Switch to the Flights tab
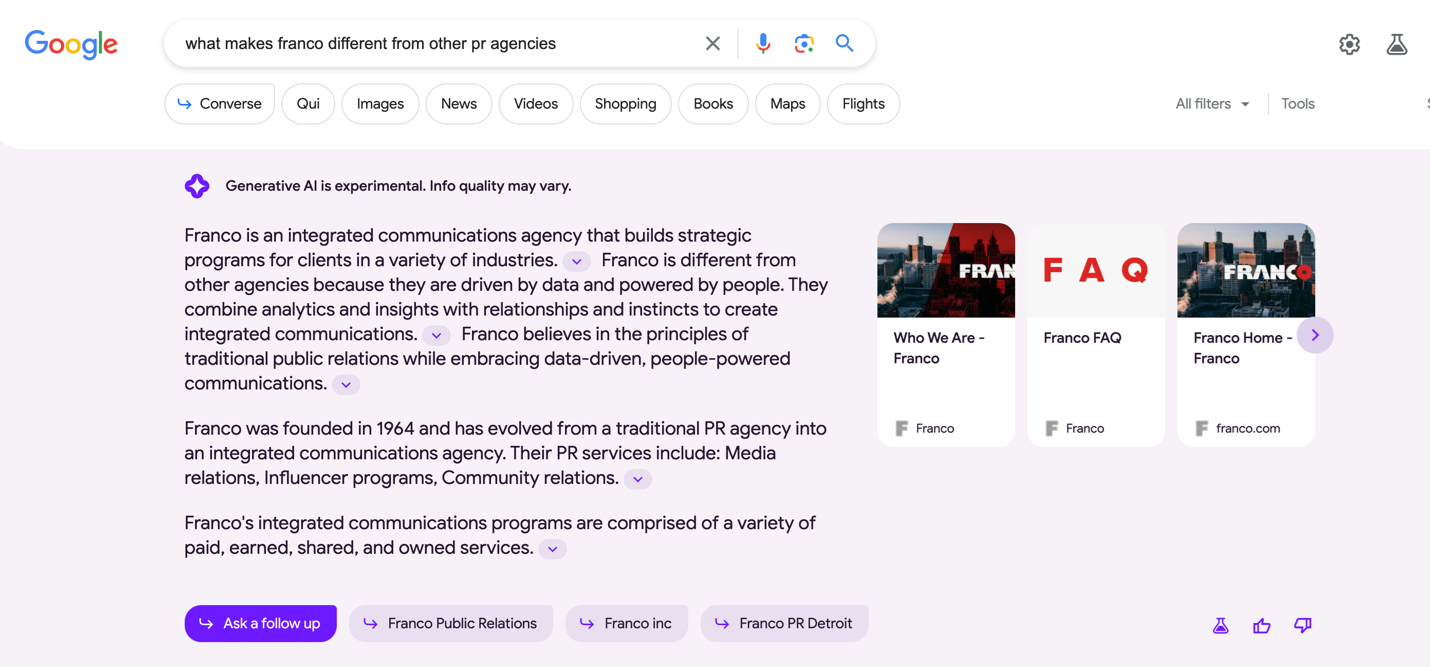Viewport: 1430px width, 667px height. [864, 104]
